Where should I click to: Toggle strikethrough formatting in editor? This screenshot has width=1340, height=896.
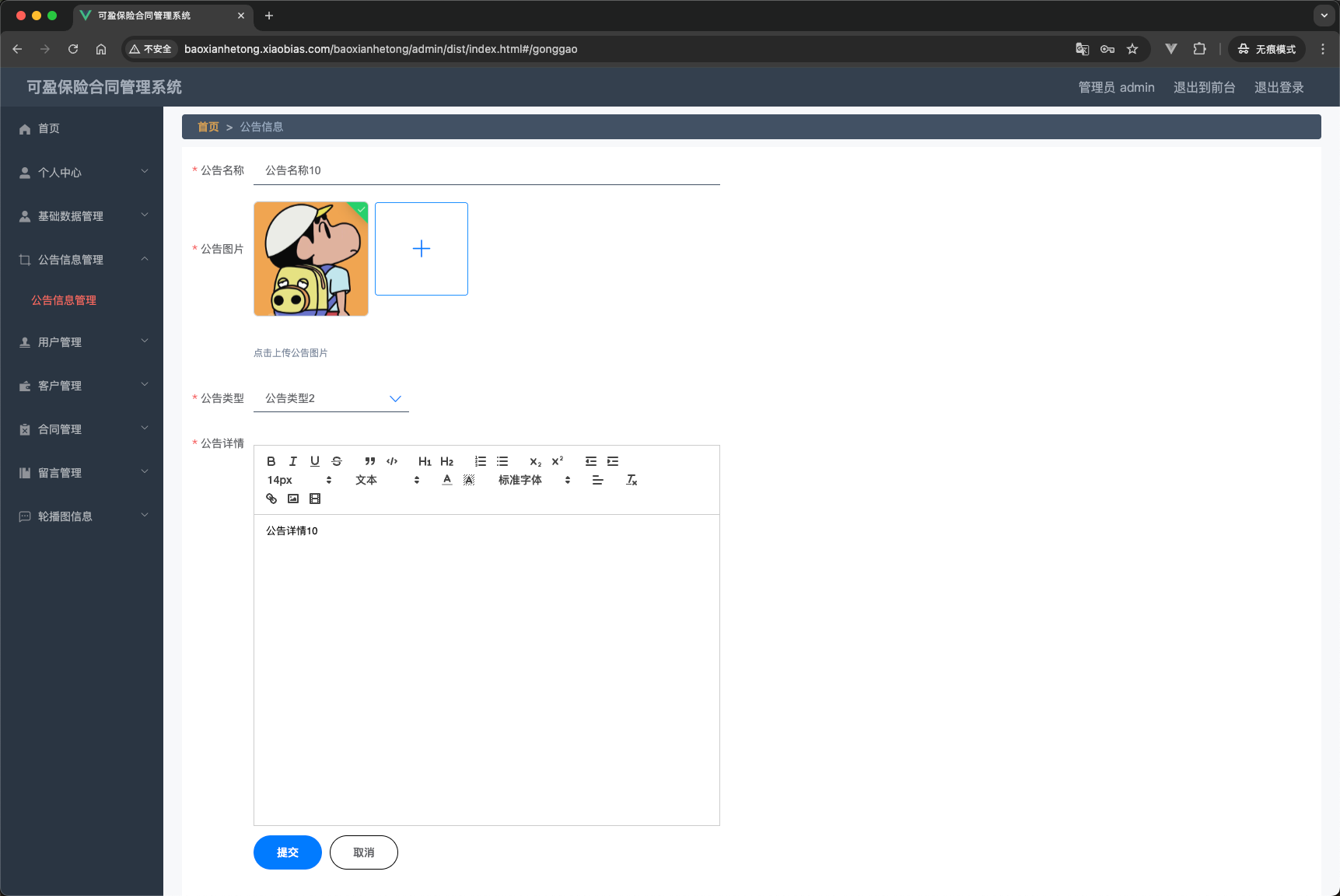click(x=337, y=461)
